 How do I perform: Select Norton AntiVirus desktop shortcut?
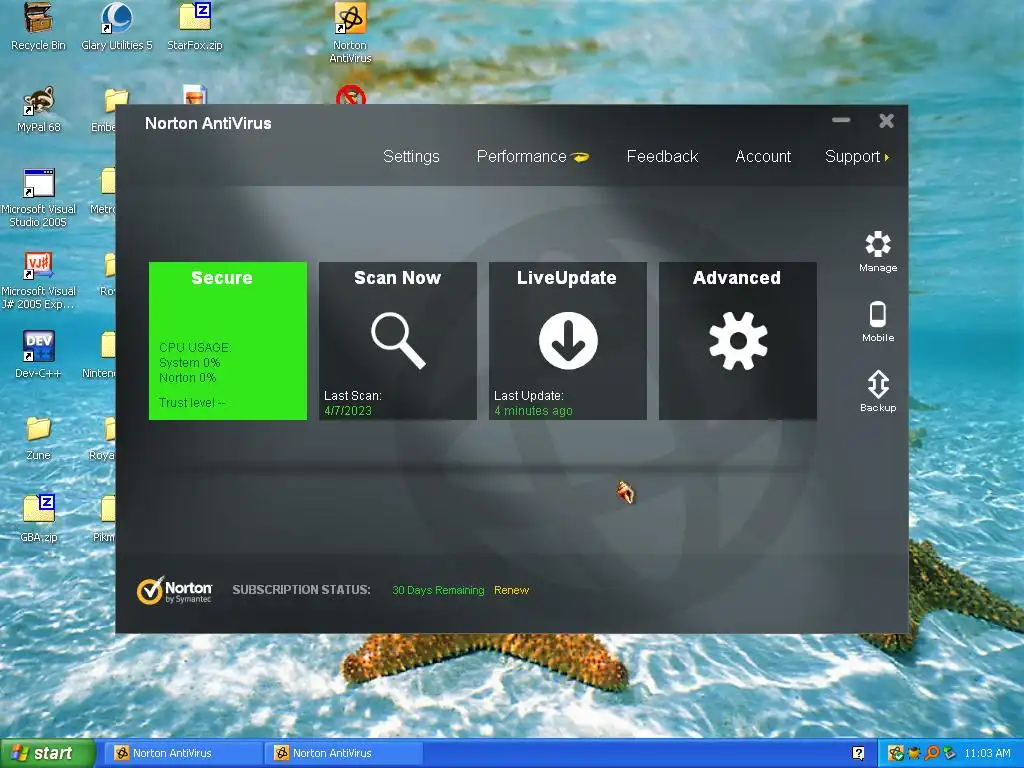pyautogui.click(x=350, y=33)
